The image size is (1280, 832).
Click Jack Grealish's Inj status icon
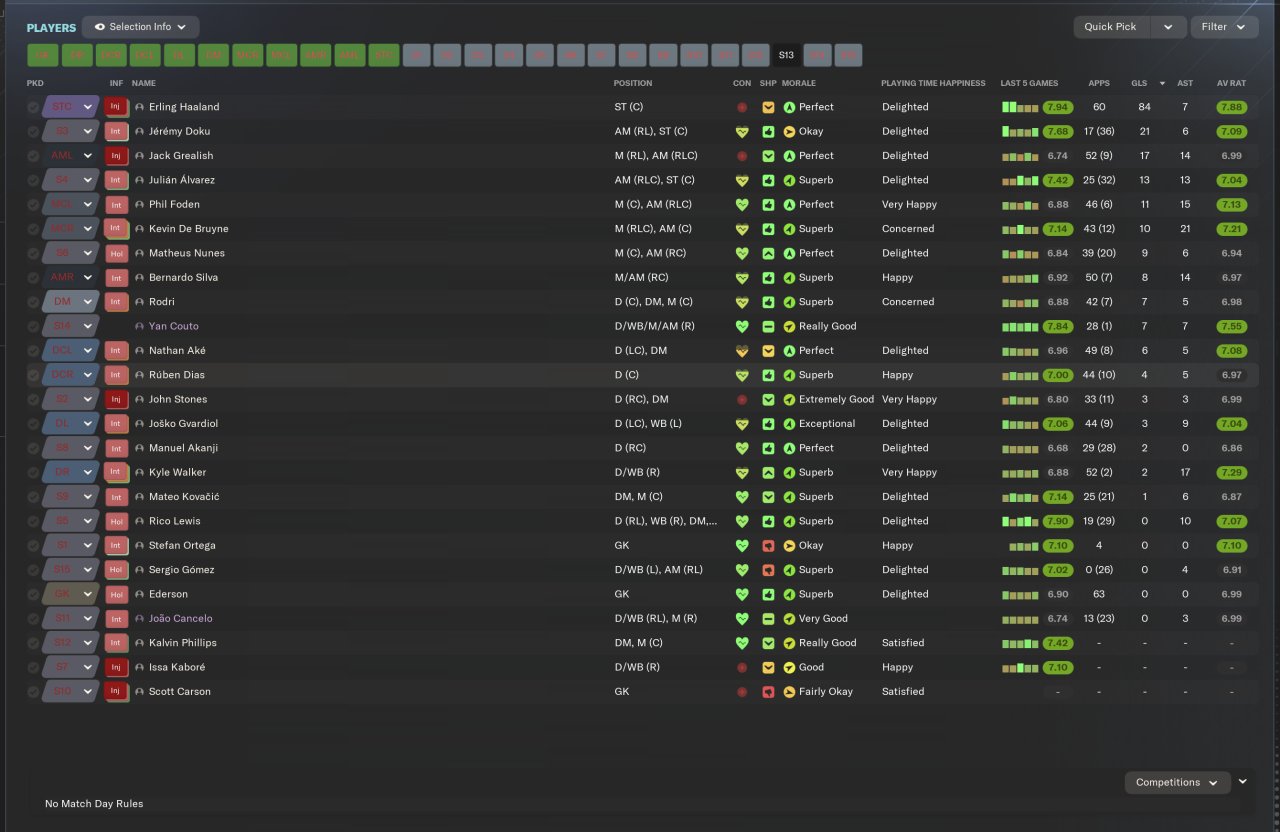(116, 156)
